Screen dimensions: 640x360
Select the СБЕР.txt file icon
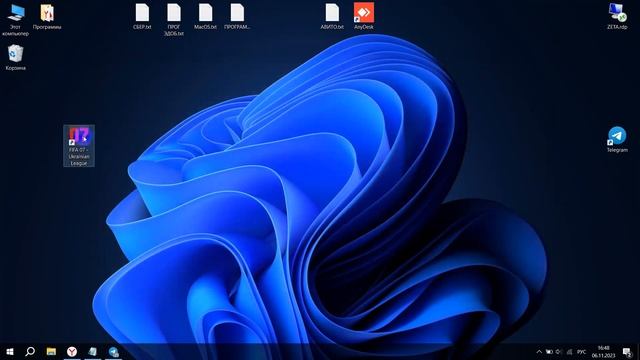click(x=142, y=16)
